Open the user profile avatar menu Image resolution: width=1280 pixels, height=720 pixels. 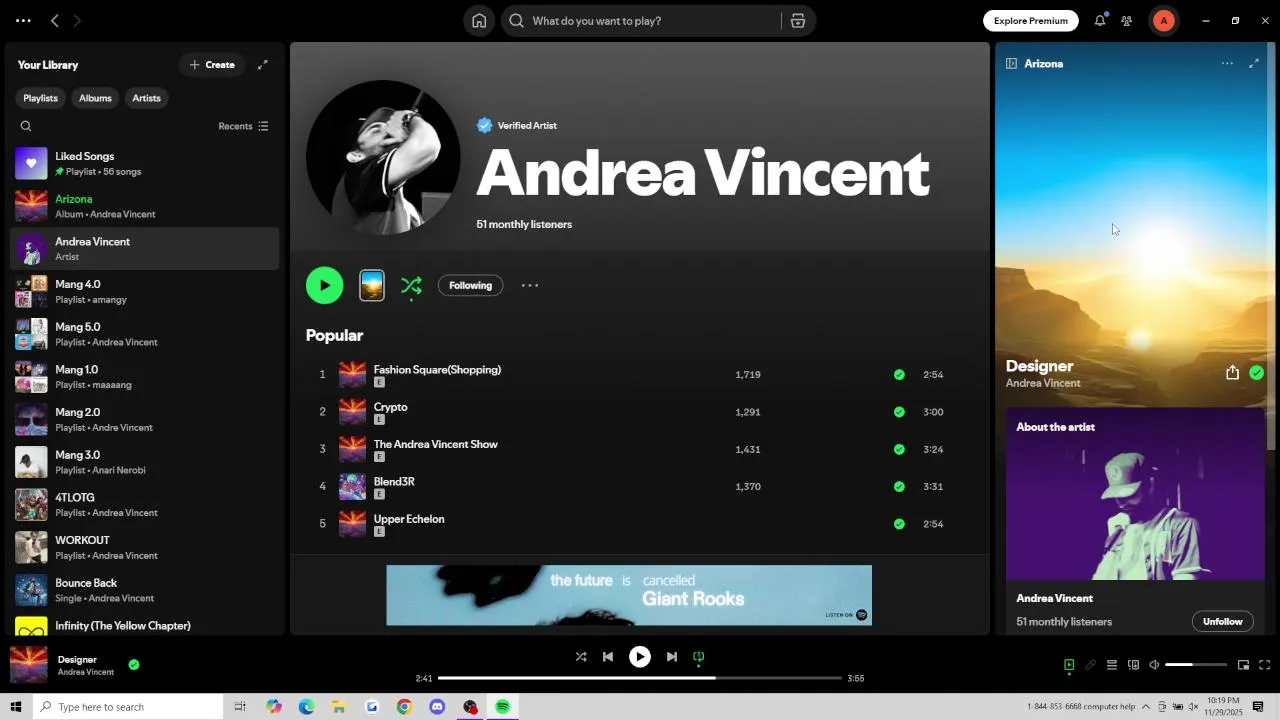point(1163,21)
